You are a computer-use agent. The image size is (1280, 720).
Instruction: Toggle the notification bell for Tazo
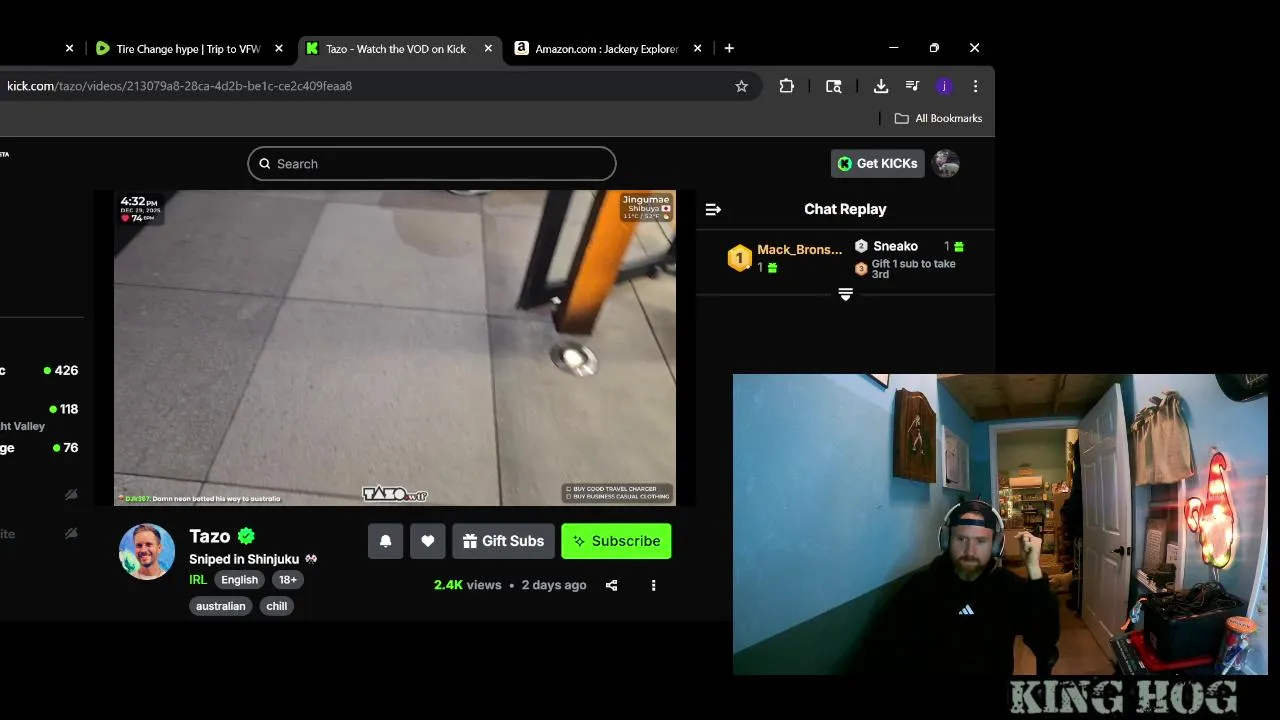(x=385, y=541)
